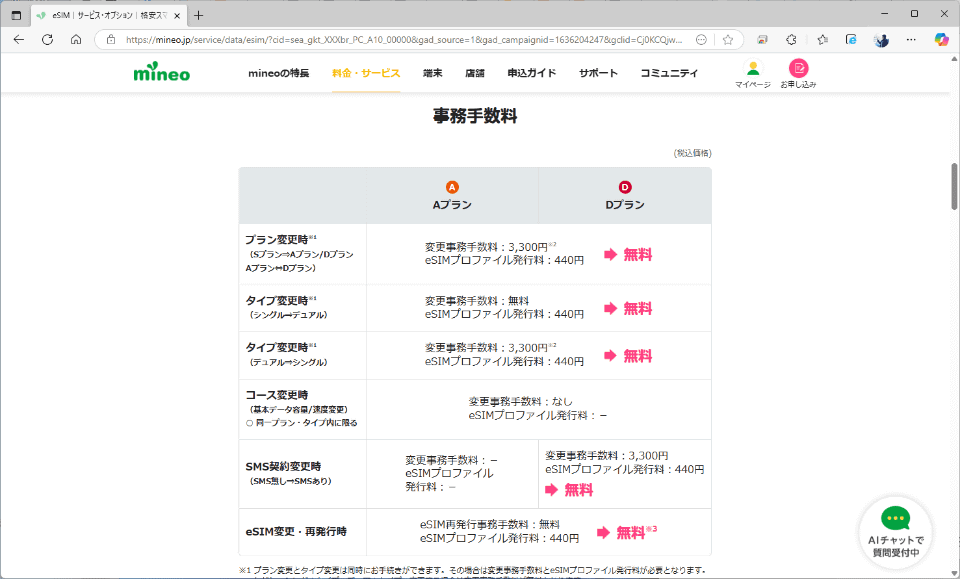
Task: Click the address bar tracking icon
Action: 701,40
